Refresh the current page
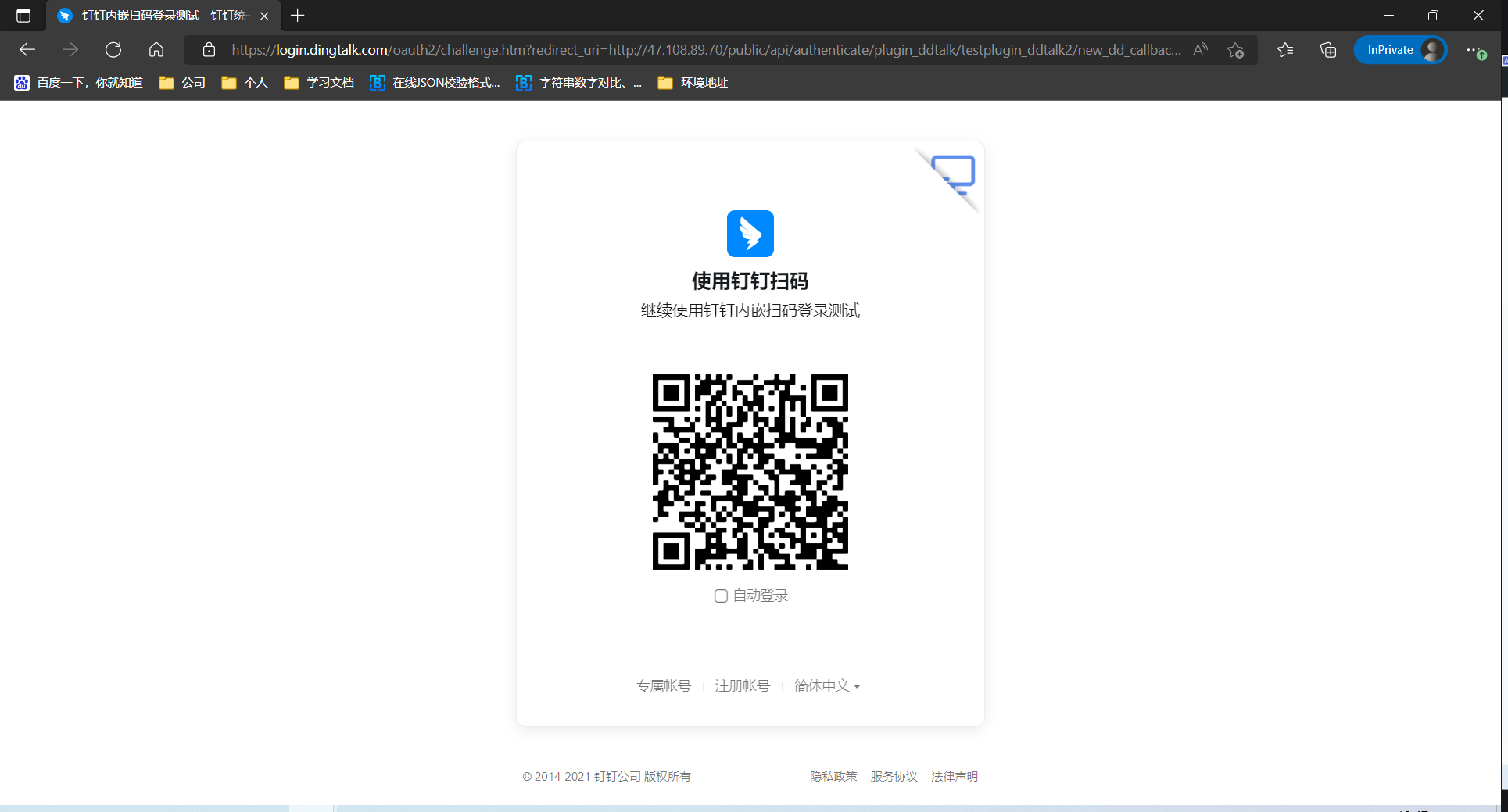This screenshot has width=1508, height=812. point(113,50)
